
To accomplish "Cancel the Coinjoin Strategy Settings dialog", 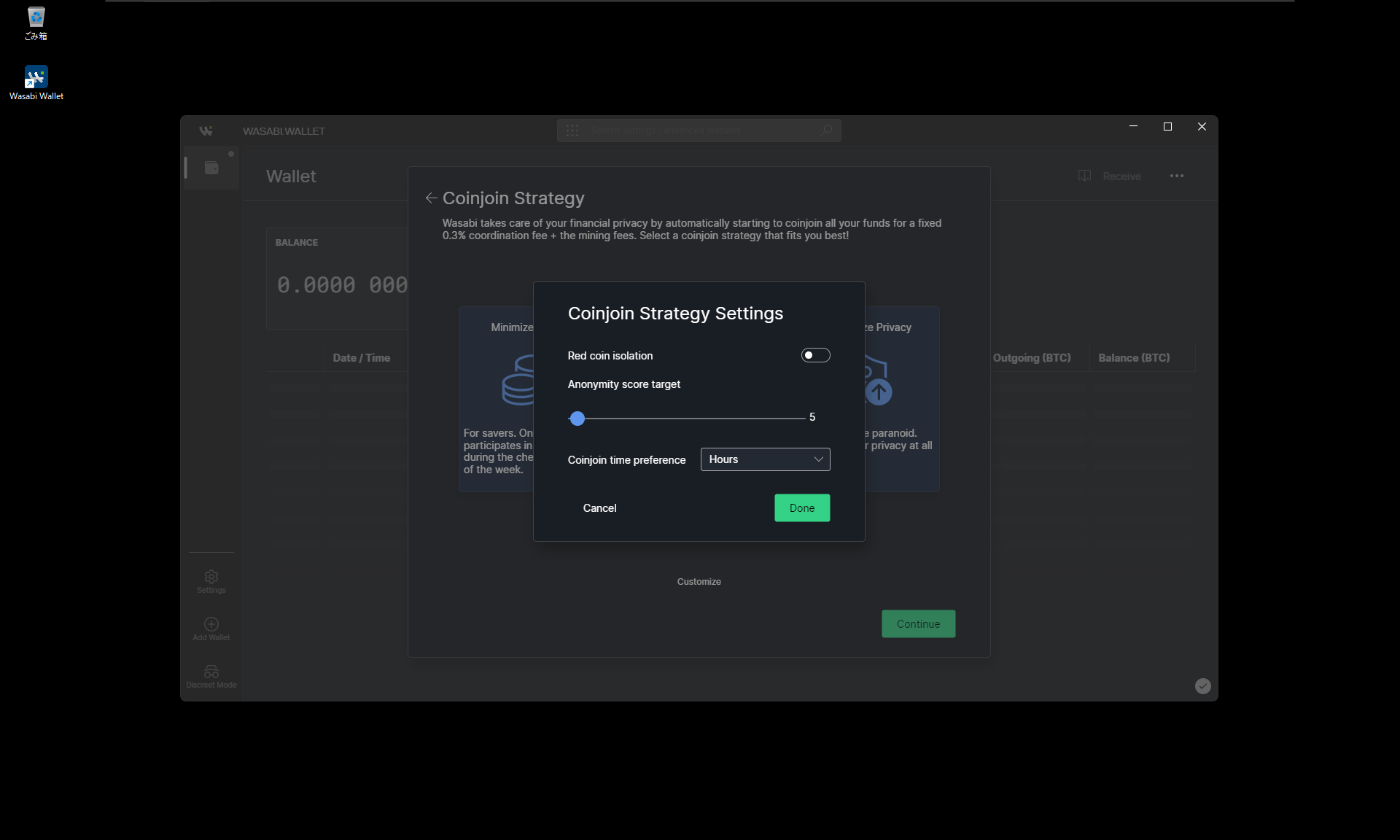I will (x=599, y=508).
